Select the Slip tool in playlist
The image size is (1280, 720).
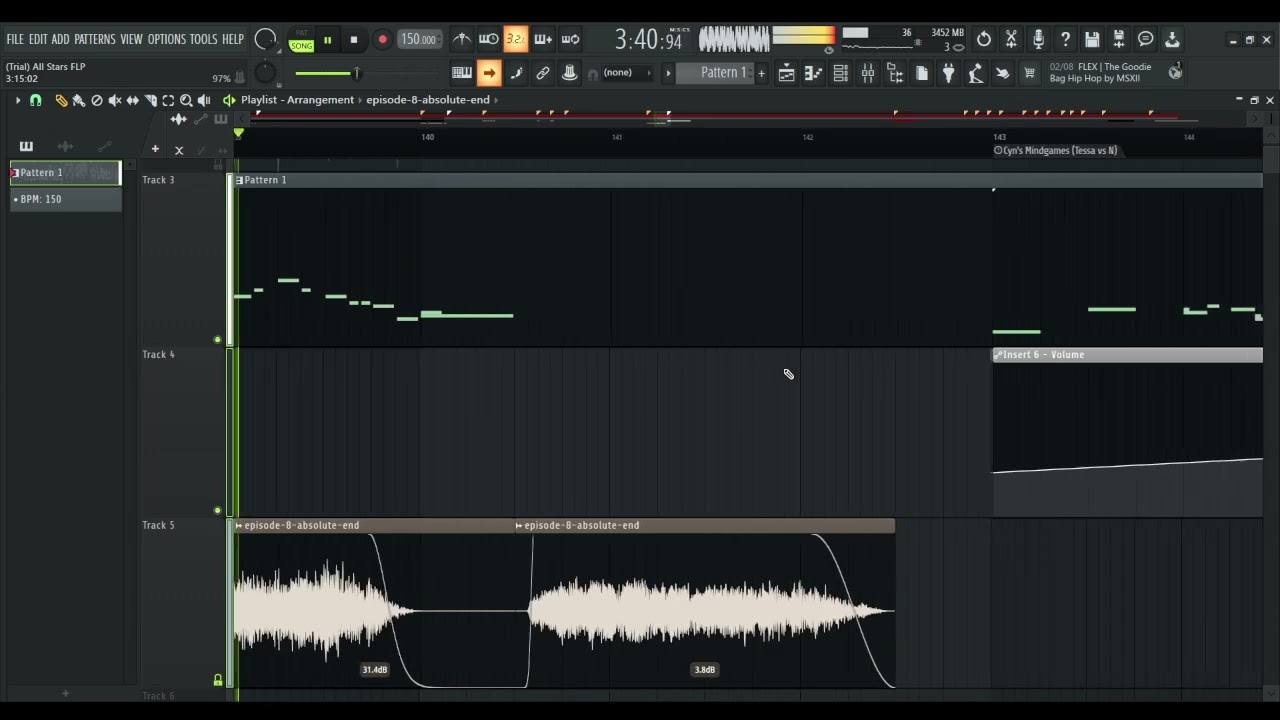(132, 100)
